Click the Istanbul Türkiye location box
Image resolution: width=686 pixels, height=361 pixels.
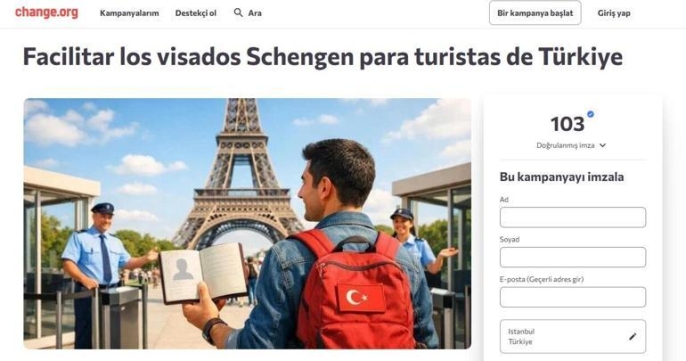[x=573, y=336]
